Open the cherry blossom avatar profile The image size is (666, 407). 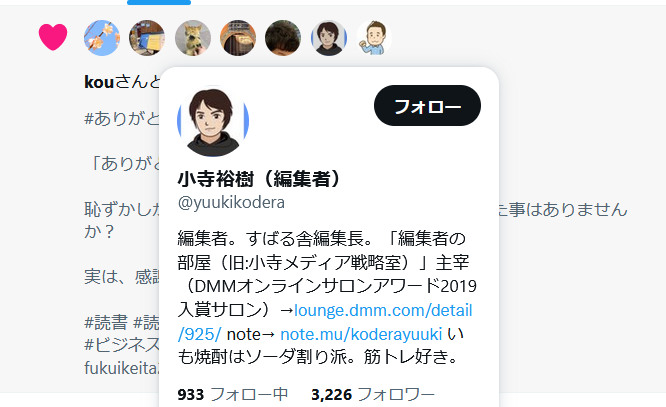click(x=102, y=38)
